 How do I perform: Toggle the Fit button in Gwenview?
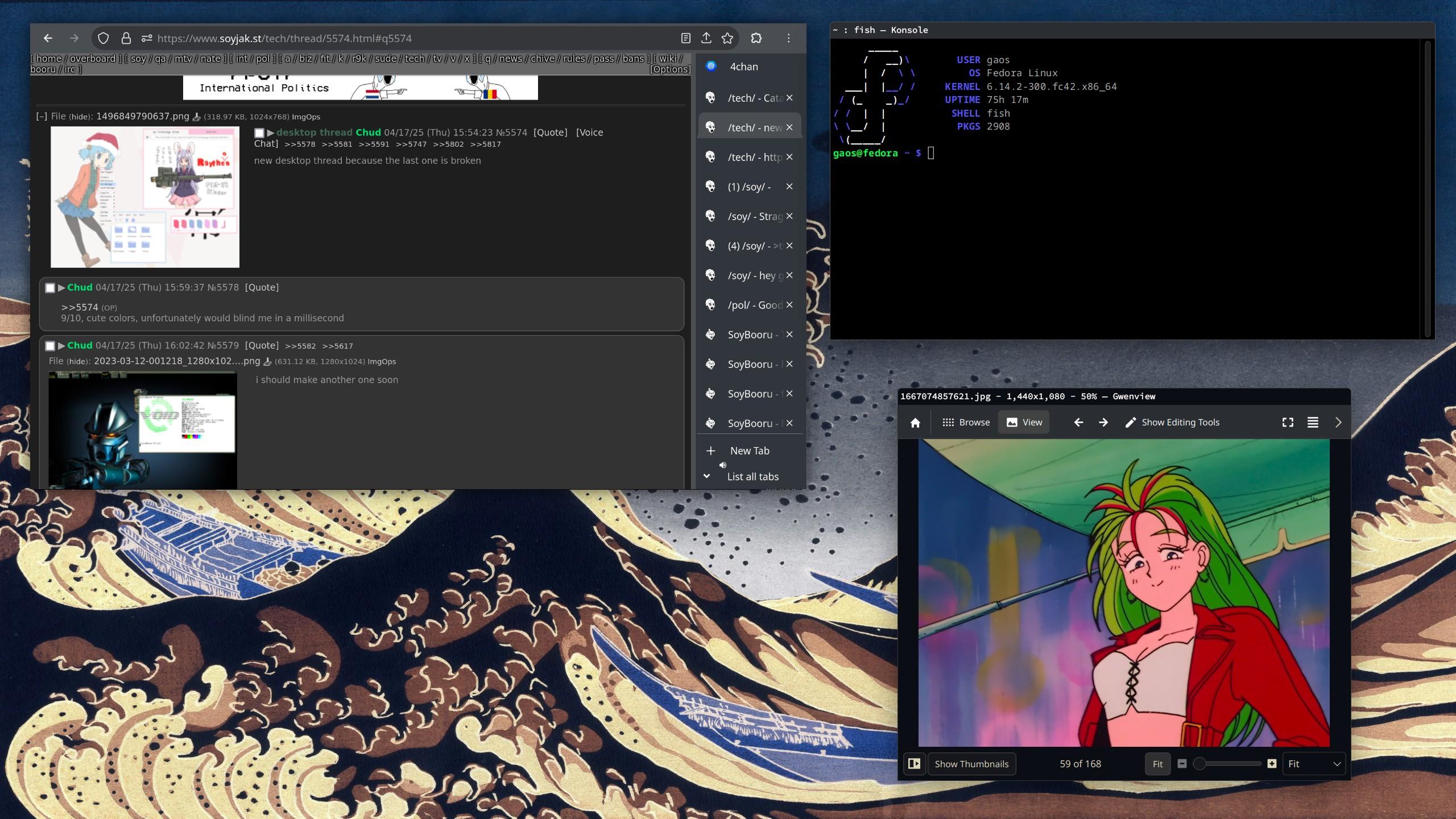pos(1157,764)
